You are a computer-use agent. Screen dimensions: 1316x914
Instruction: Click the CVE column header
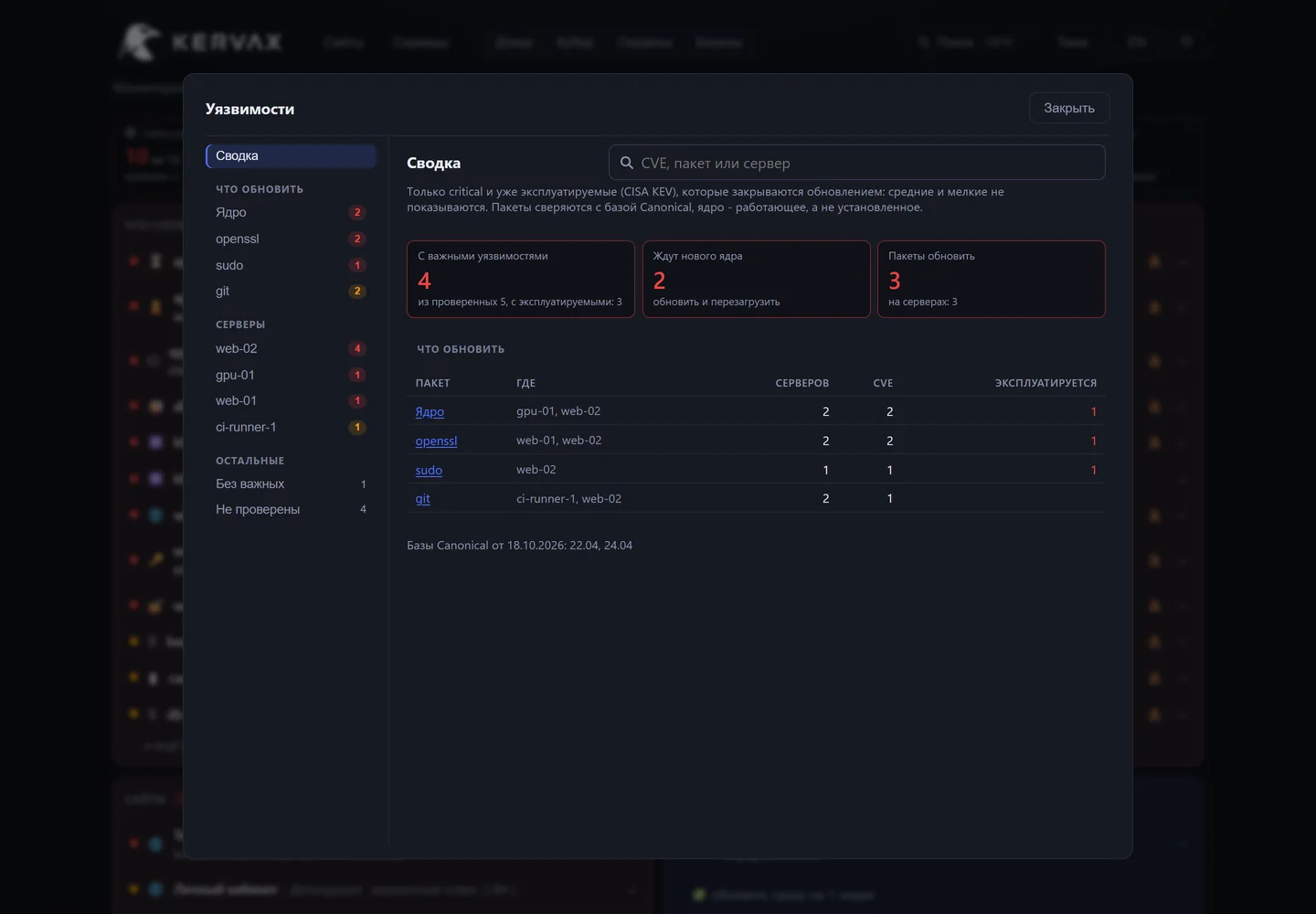tap(883, 383)
